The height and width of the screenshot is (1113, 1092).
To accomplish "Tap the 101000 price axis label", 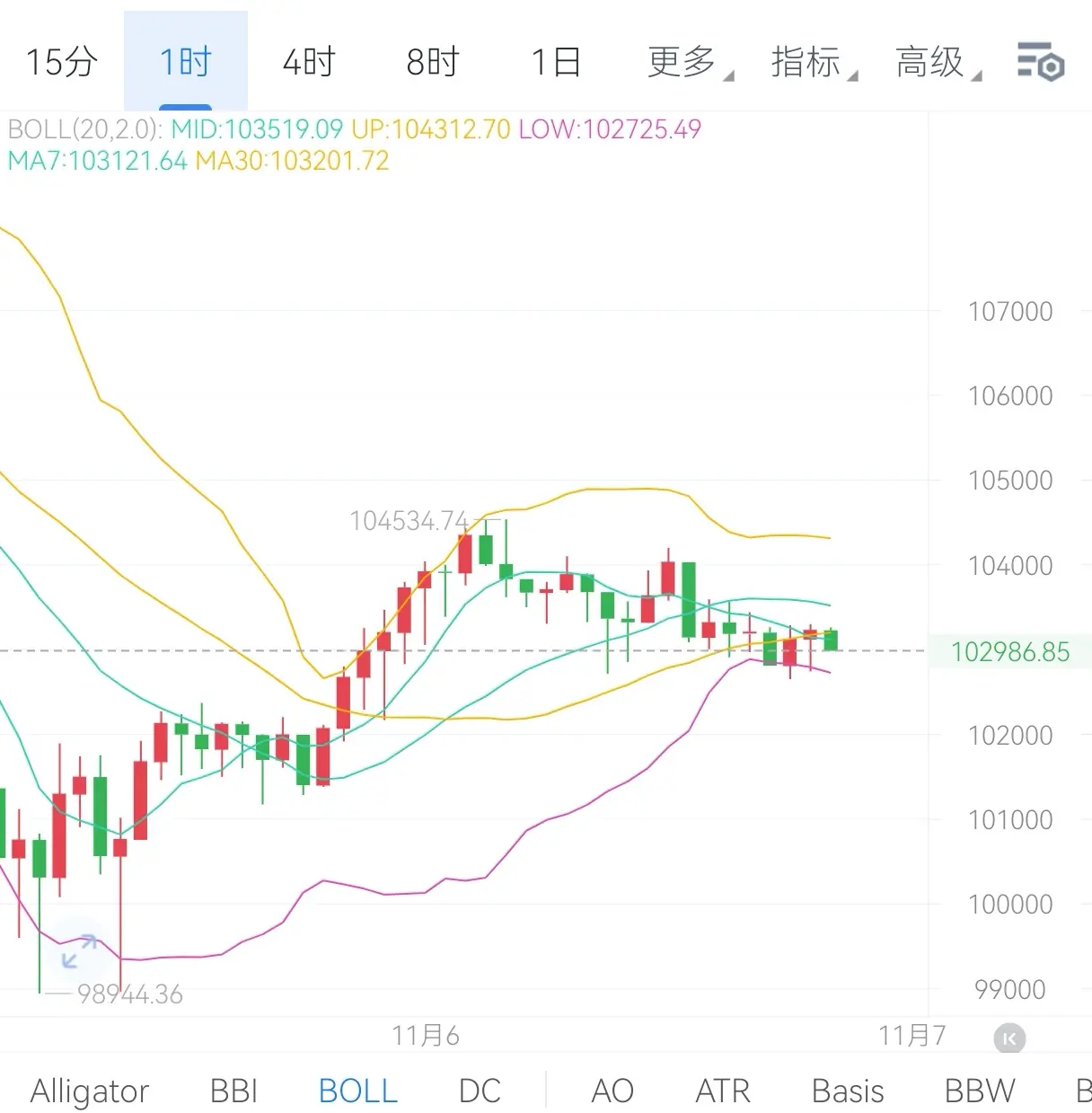I will pyautogui.click(x=1010, y=820).
